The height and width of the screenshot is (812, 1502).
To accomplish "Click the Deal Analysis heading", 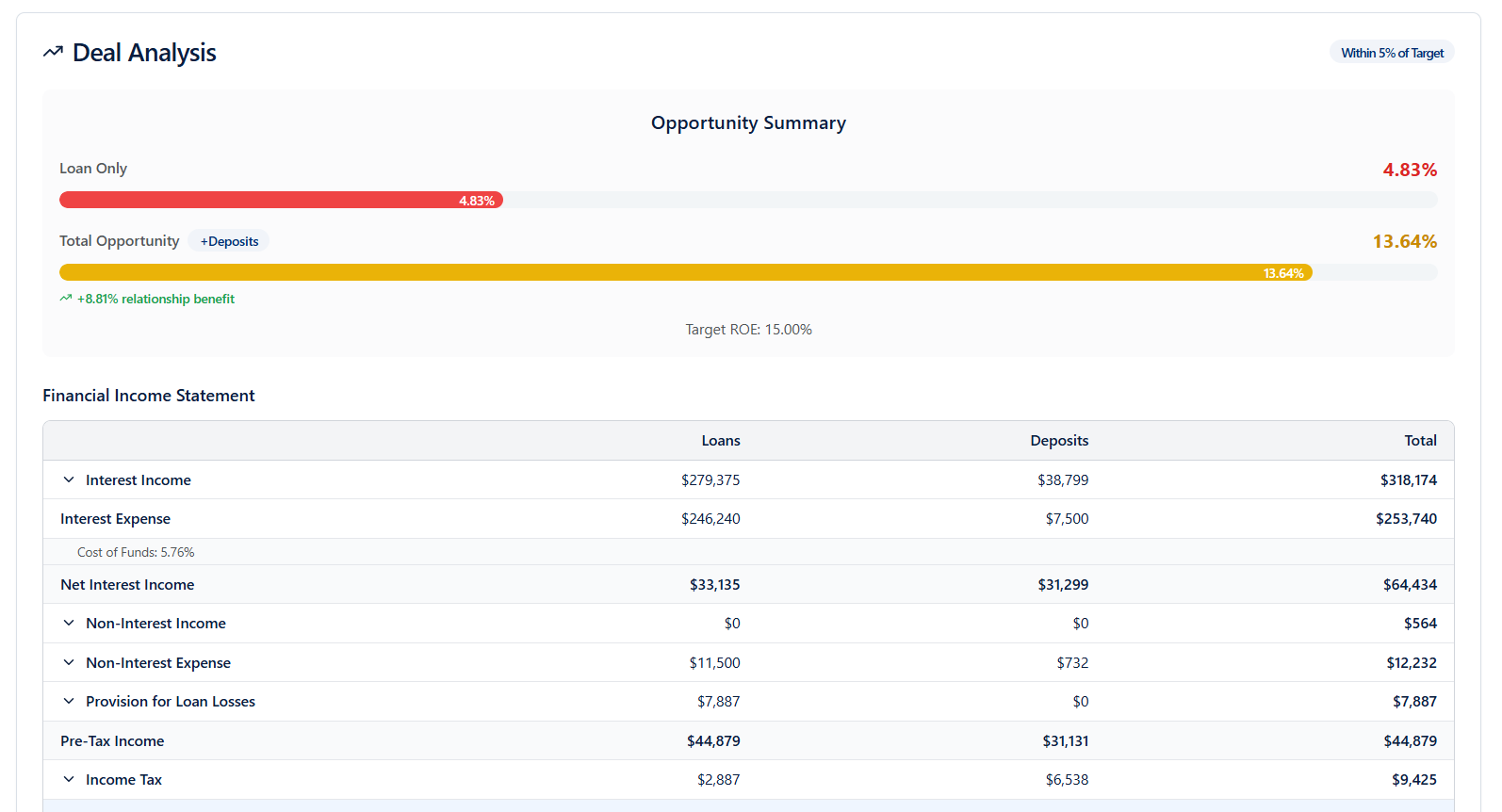I will tap(144, 53).
